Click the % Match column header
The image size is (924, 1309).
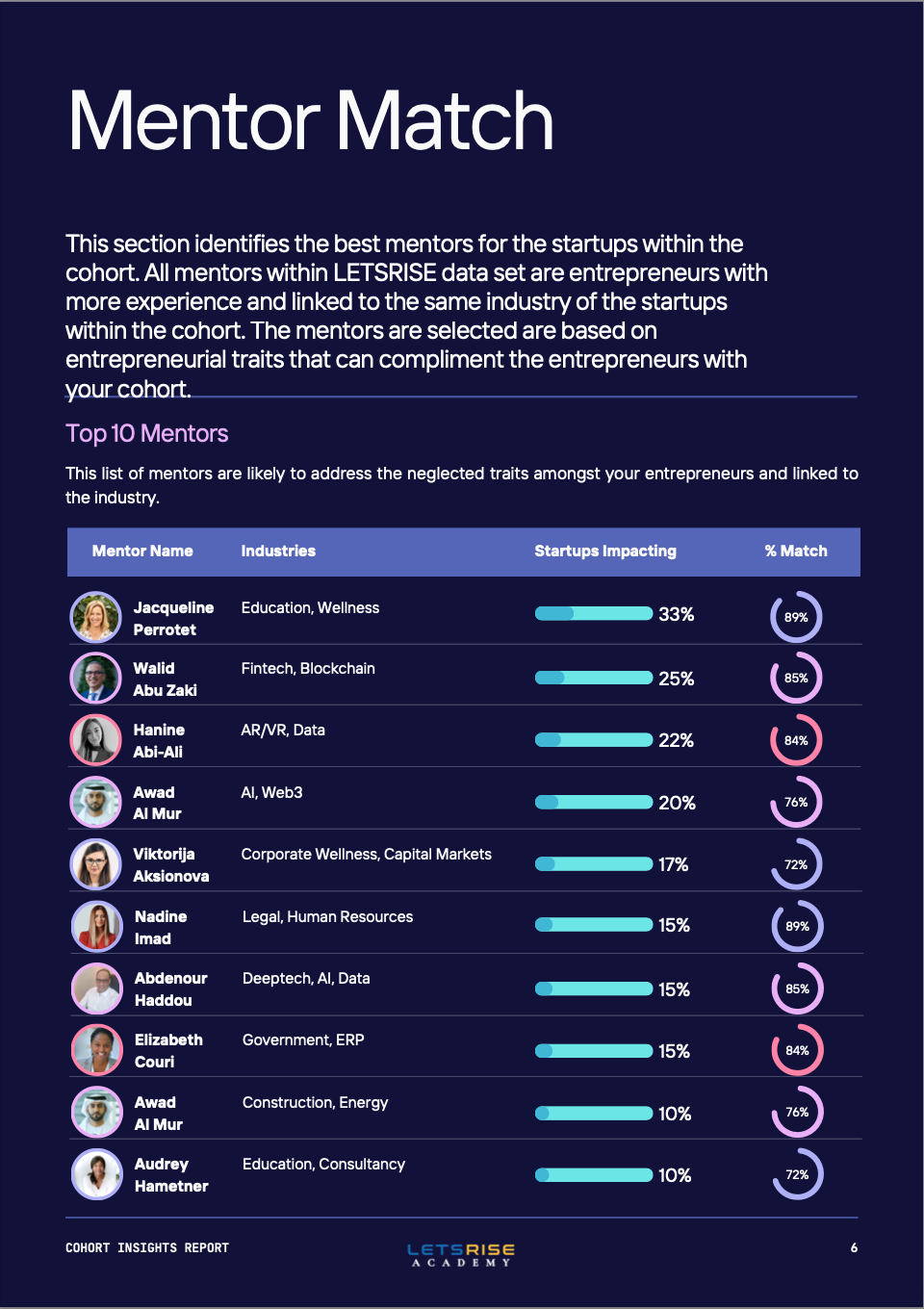click(796, 552)
